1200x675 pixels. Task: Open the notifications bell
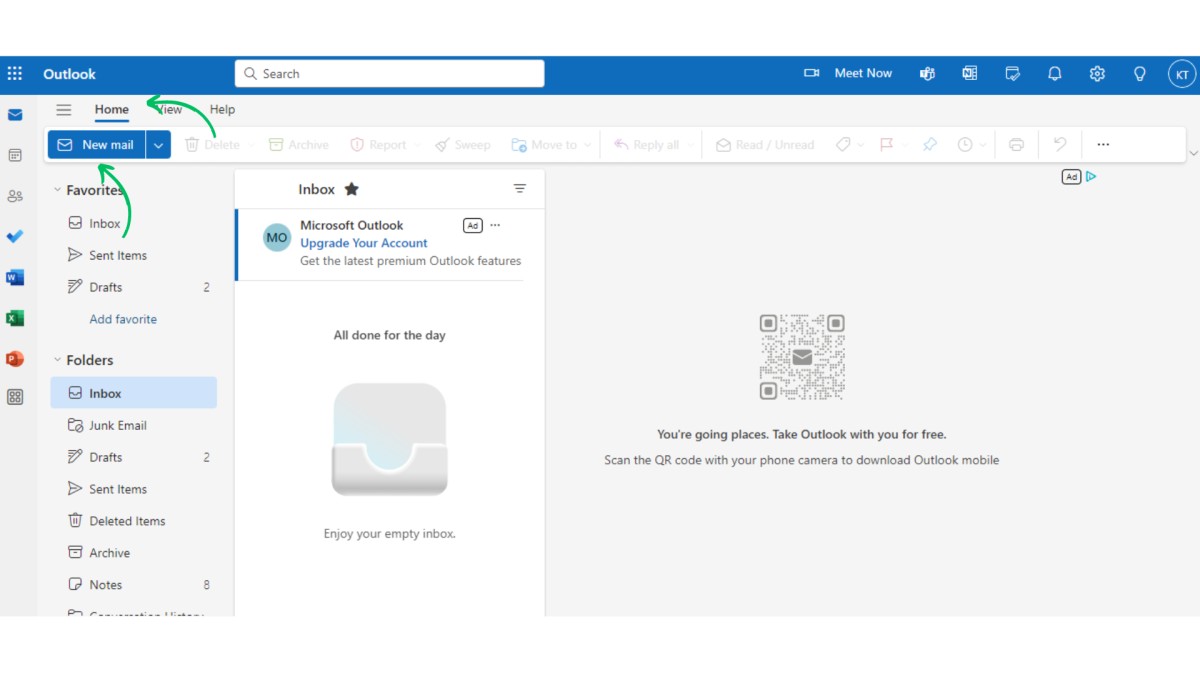[1054, 73]
